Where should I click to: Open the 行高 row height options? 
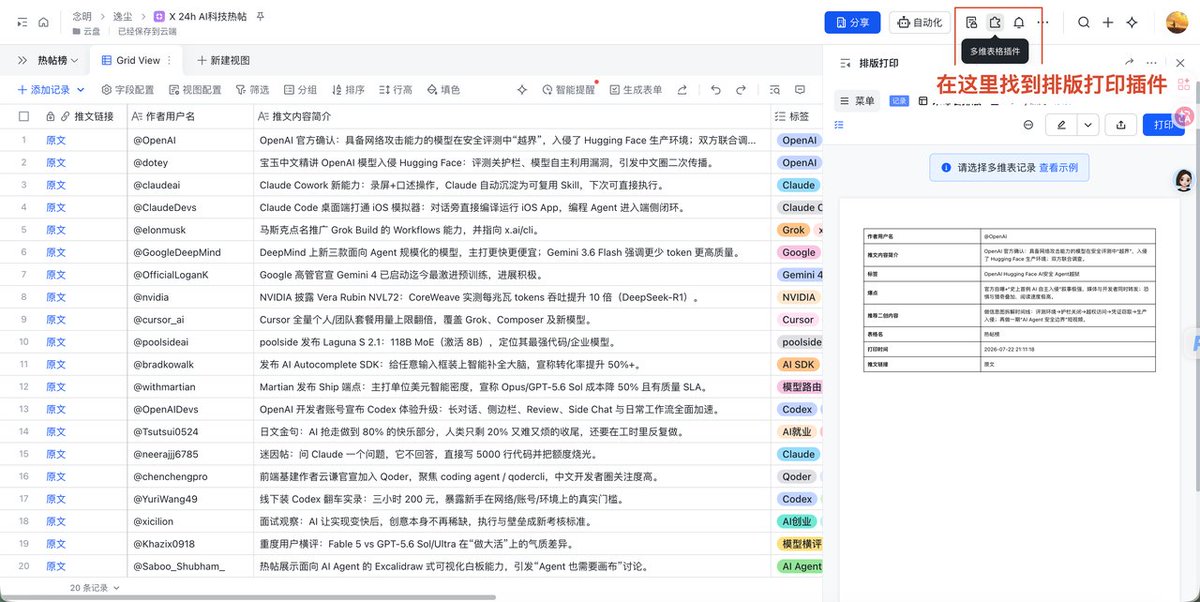394,90
